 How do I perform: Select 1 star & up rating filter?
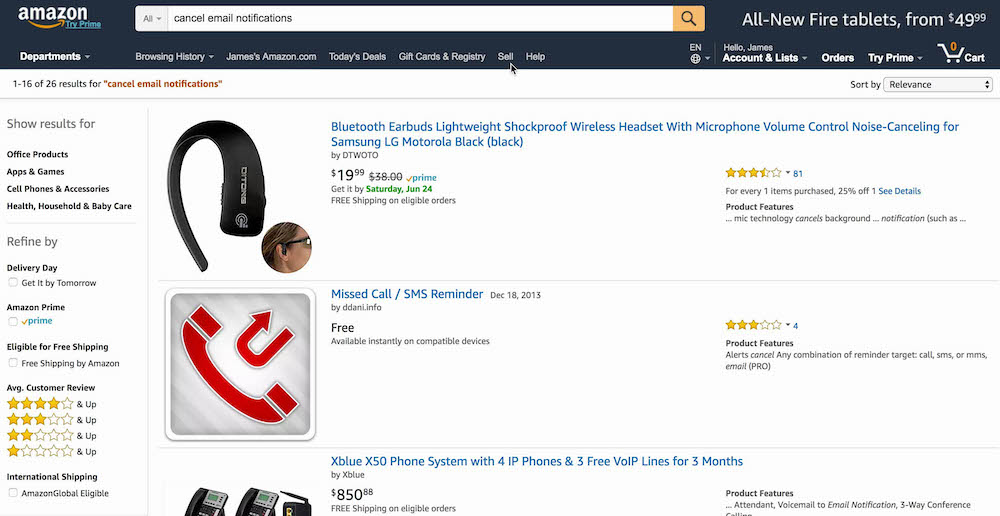coord(40,452)
